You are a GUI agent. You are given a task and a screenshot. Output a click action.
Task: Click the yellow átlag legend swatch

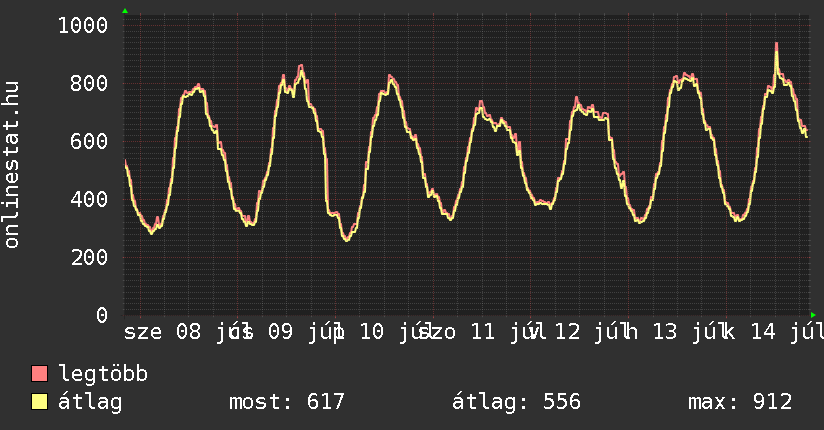pyautogui.click(x=39, y=402)
